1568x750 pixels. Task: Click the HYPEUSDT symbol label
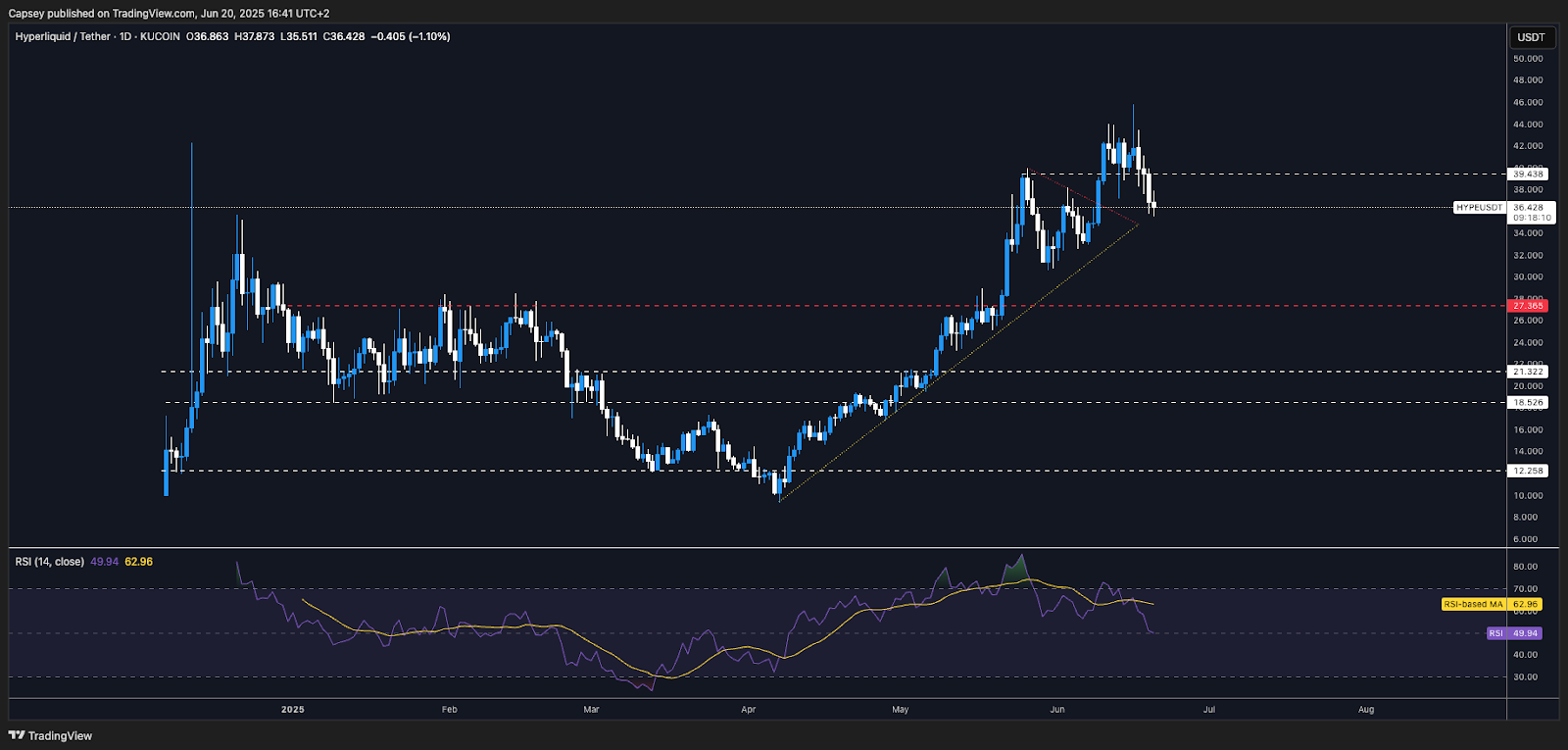(x=1479, y=208)
